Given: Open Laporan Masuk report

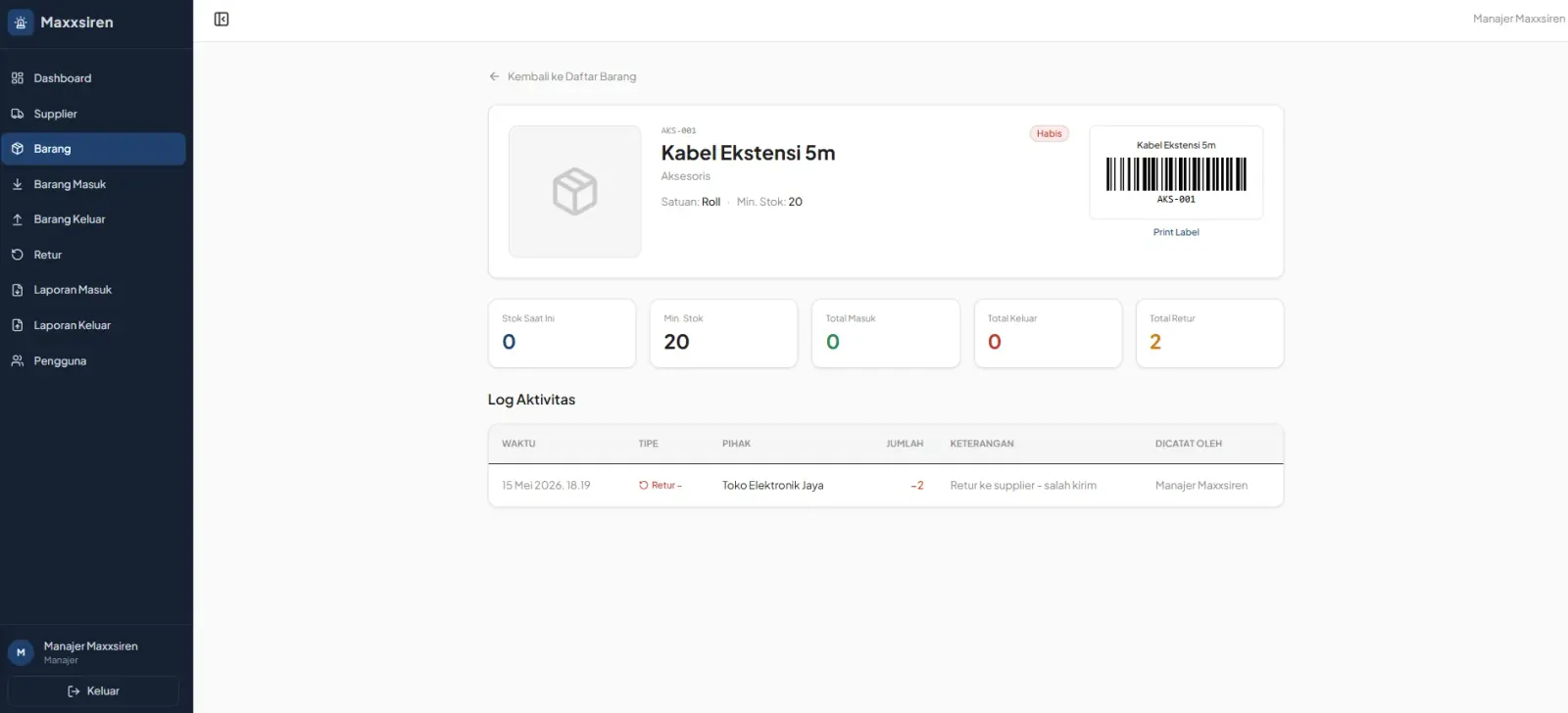Looking at the screenshot, I should pos(93,290).
